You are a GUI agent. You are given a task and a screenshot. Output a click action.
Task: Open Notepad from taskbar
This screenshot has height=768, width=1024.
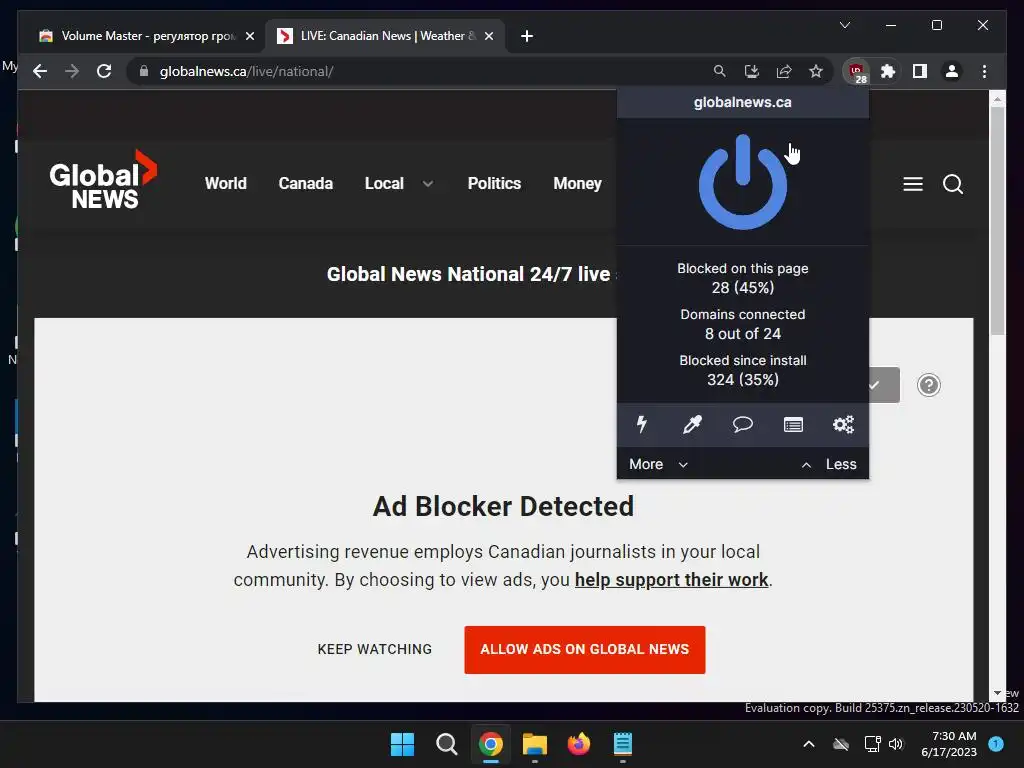(x=622, y=744)
